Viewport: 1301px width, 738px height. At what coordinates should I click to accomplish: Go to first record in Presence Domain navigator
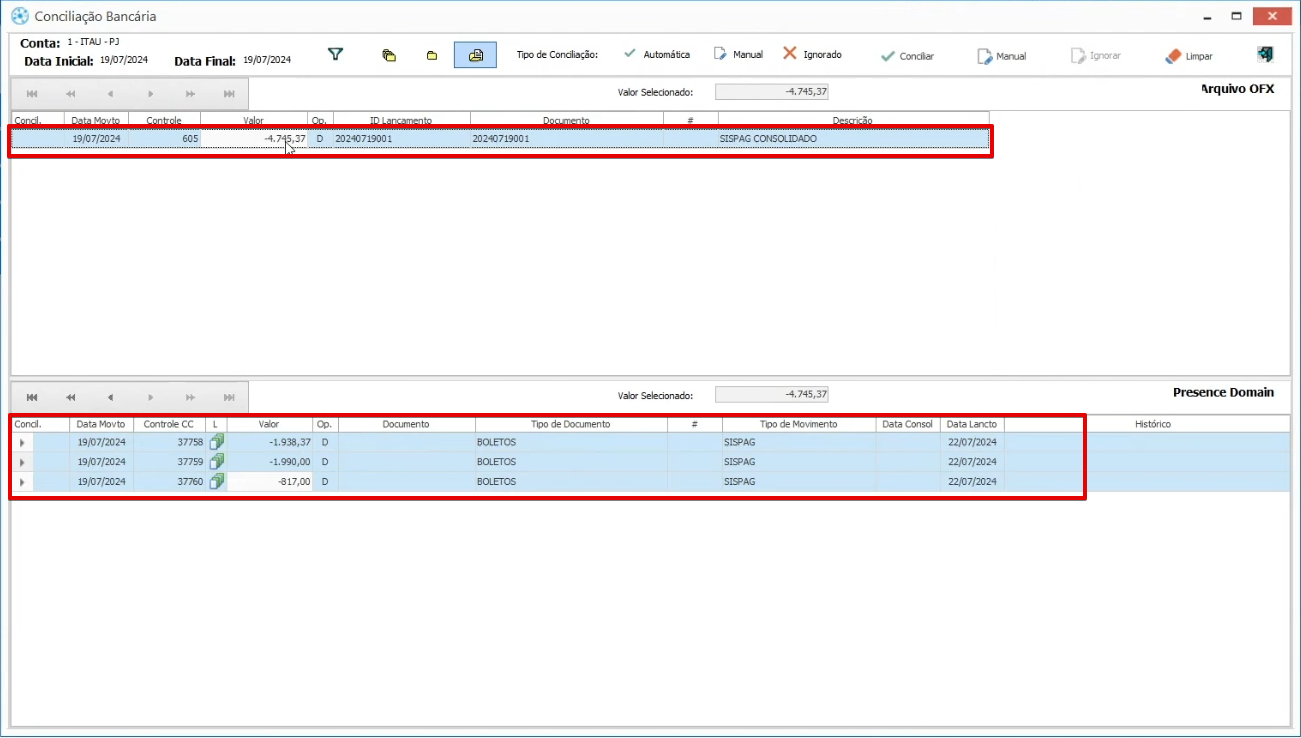(x=32, y=397)
